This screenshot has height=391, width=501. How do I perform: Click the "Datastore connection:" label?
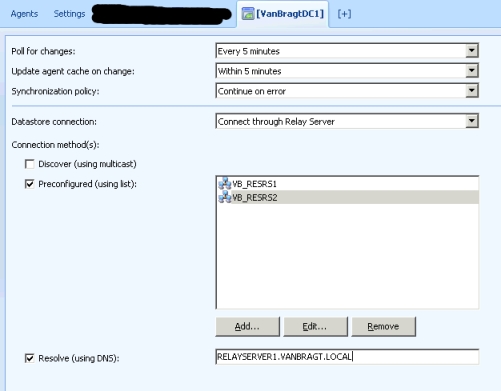tap(54, 122)
